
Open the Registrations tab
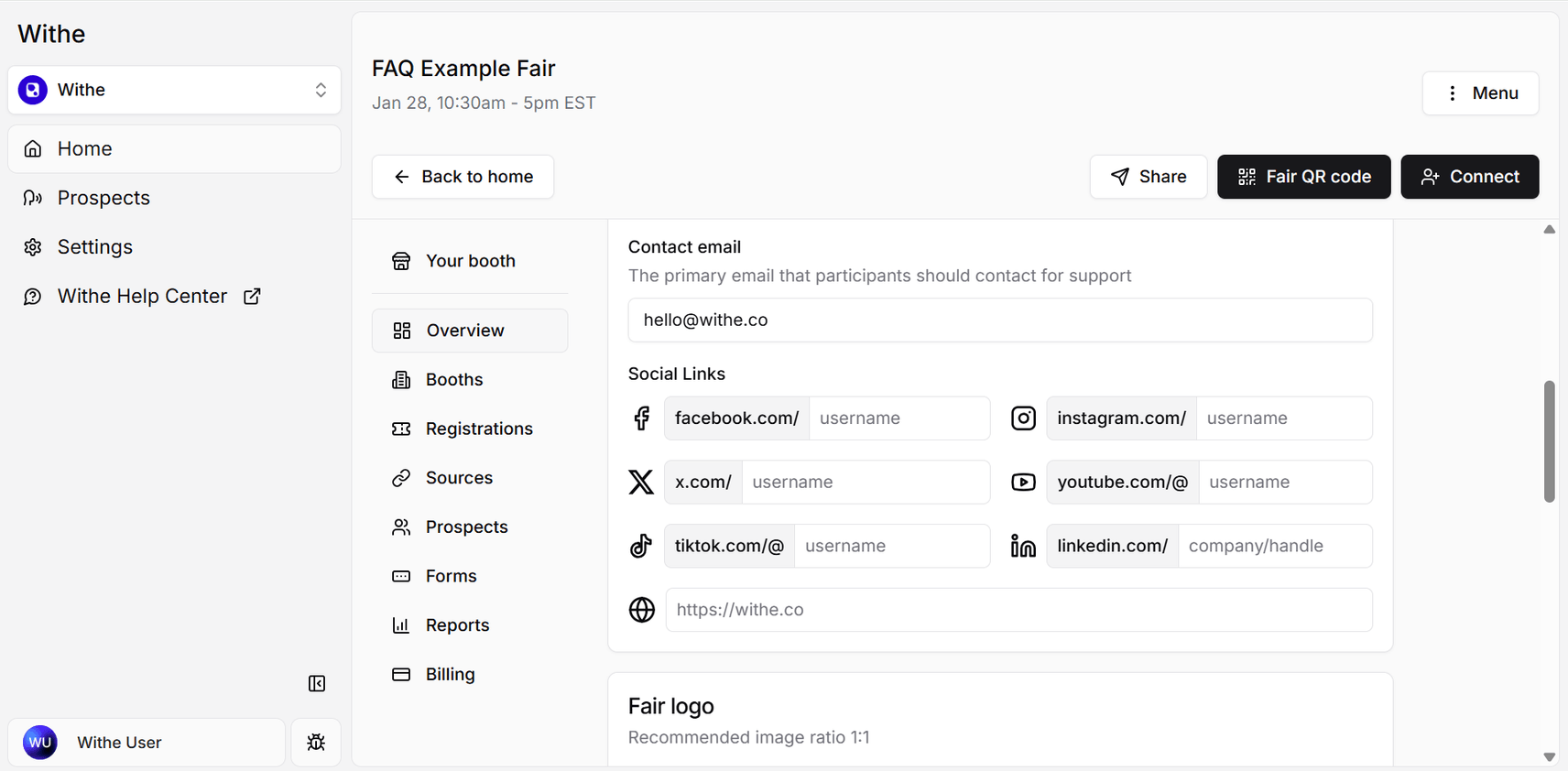470,429
